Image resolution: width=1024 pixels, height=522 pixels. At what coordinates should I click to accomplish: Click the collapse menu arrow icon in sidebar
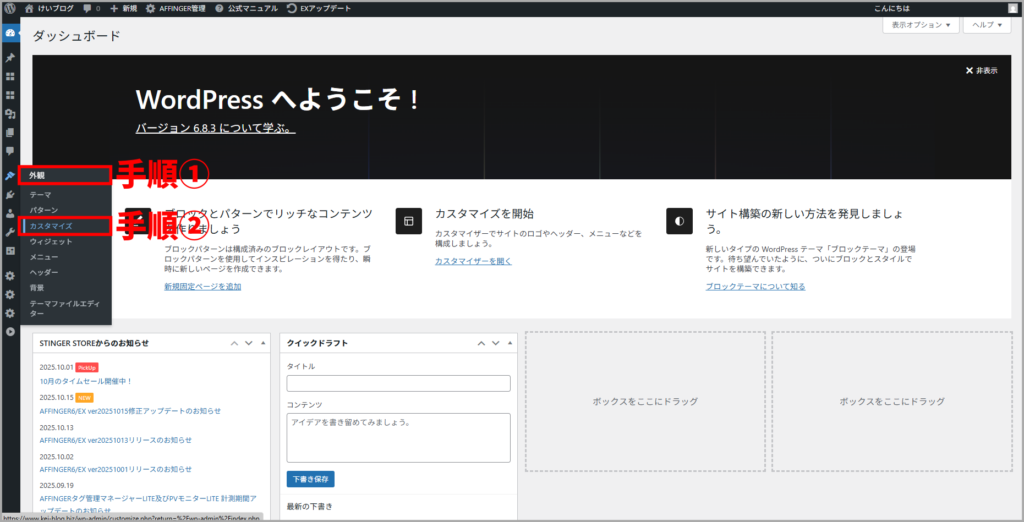[x=10, y=331]
